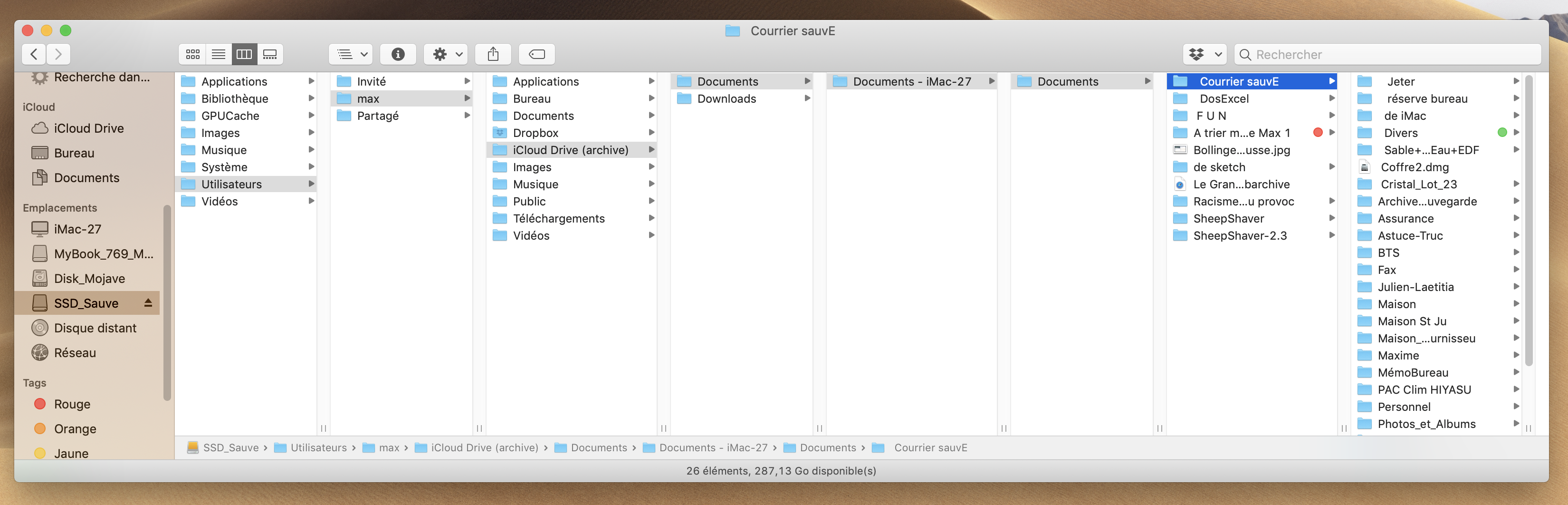This screenshot has width=1568, height=505.
Task: Expand the Documents - iMac-27 folder arrow
Action: coord(992,82)
